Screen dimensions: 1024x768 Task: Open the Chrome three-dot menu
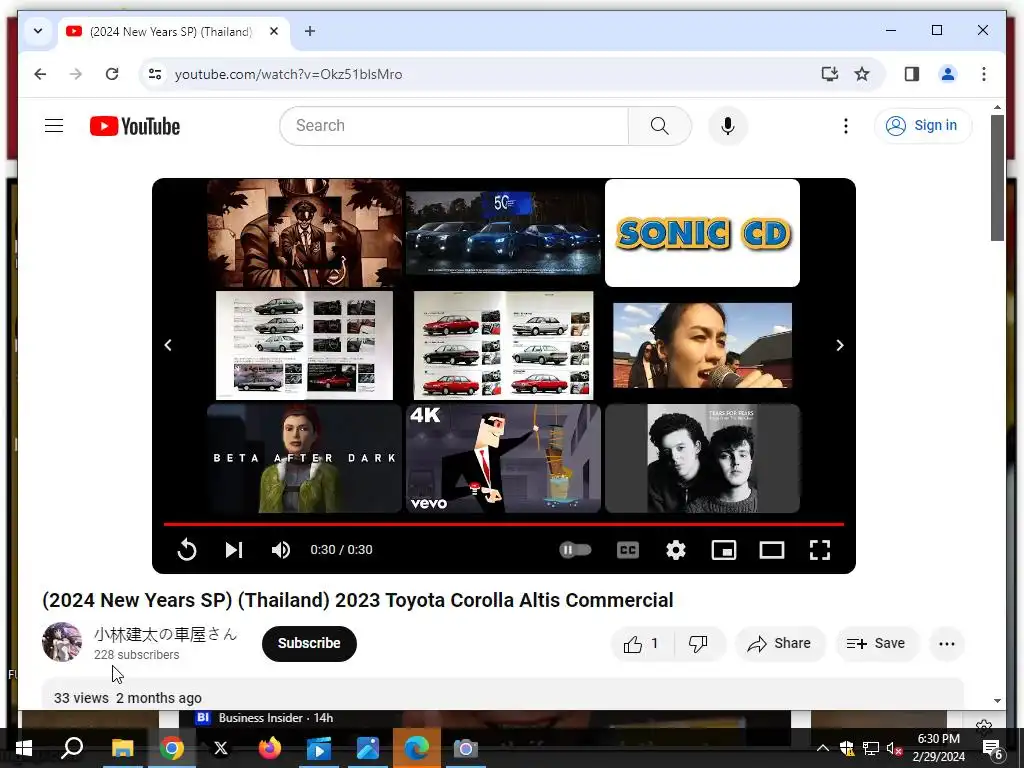point(984,74)
